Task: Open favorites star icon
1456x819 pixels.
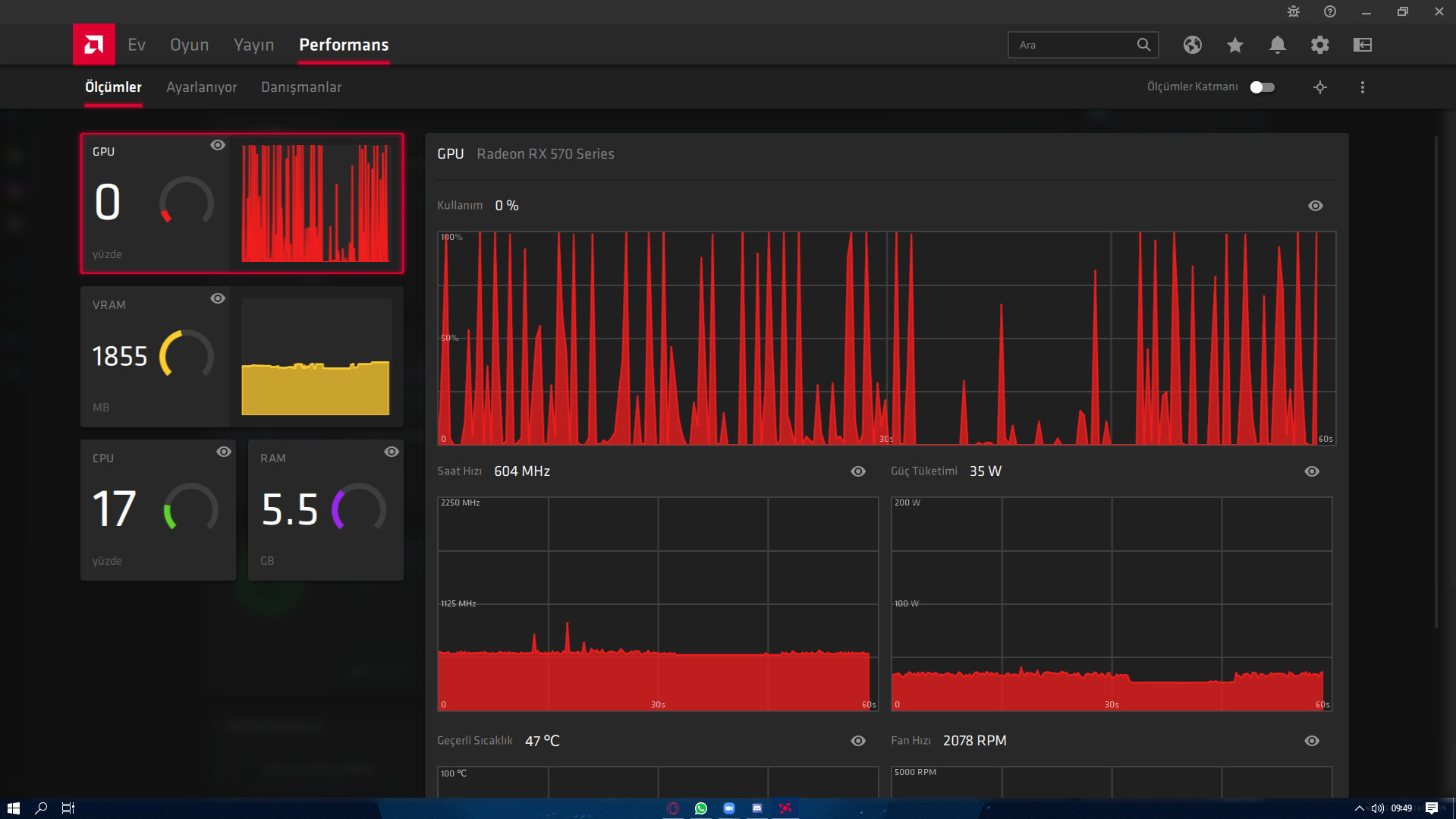Action: coord(1235,45)
